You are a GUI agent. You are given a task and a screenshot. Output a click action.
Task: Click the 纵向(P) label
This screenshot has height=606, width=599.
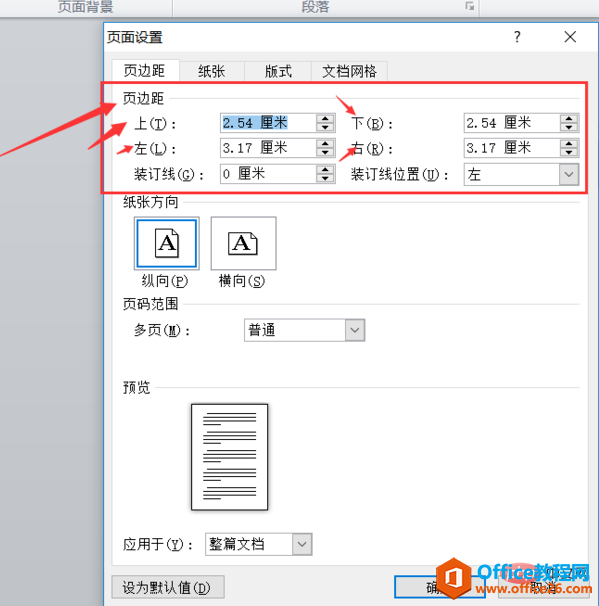tap(165, 281)
